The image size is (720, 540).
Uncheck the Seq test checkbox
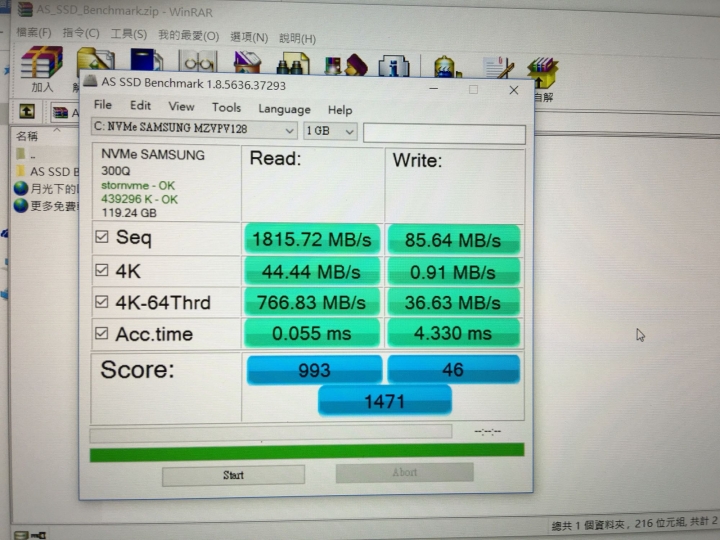pos(101,236)
